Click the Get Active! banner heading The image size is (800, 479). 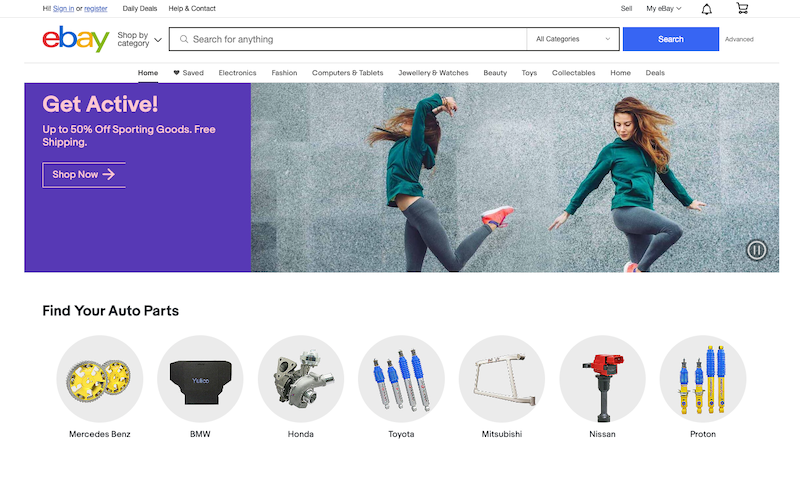100,104
